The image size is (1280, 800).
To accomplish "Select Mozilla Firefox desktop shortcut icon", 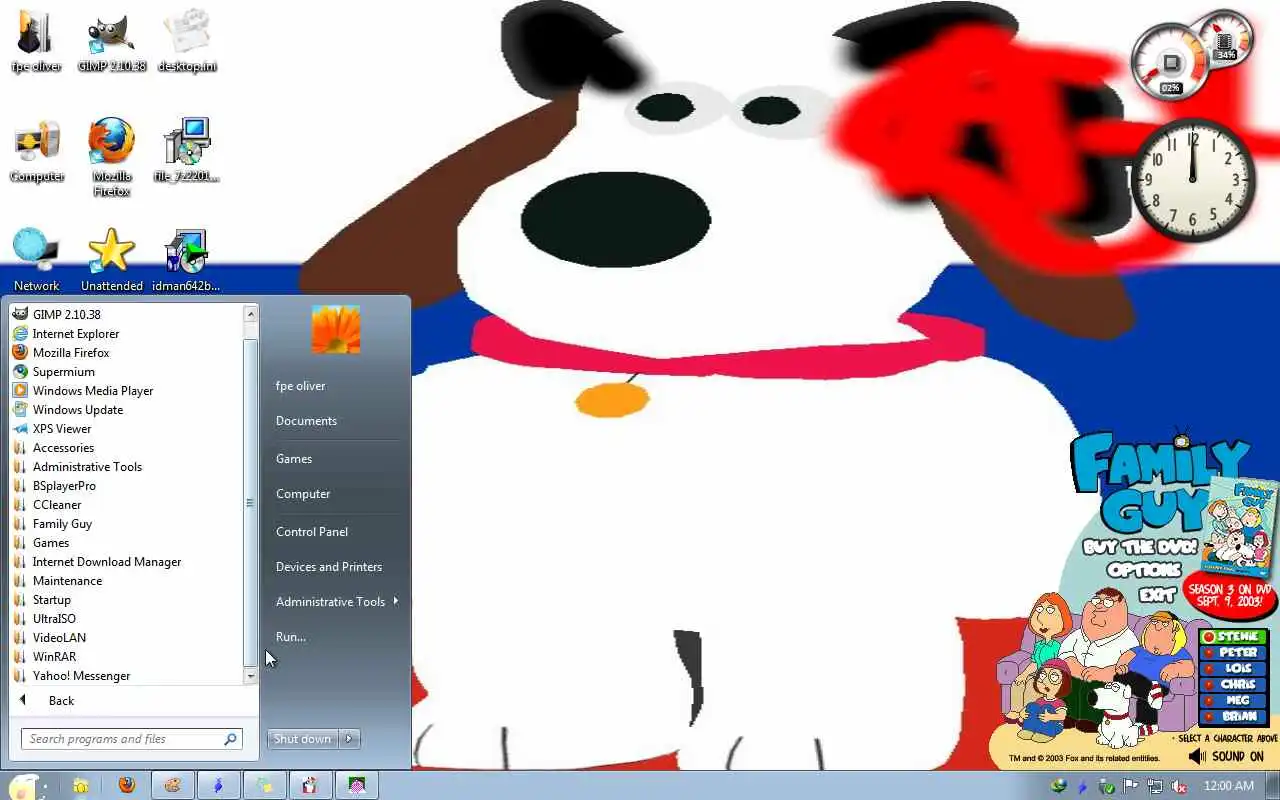I will [x=111, y=157].
